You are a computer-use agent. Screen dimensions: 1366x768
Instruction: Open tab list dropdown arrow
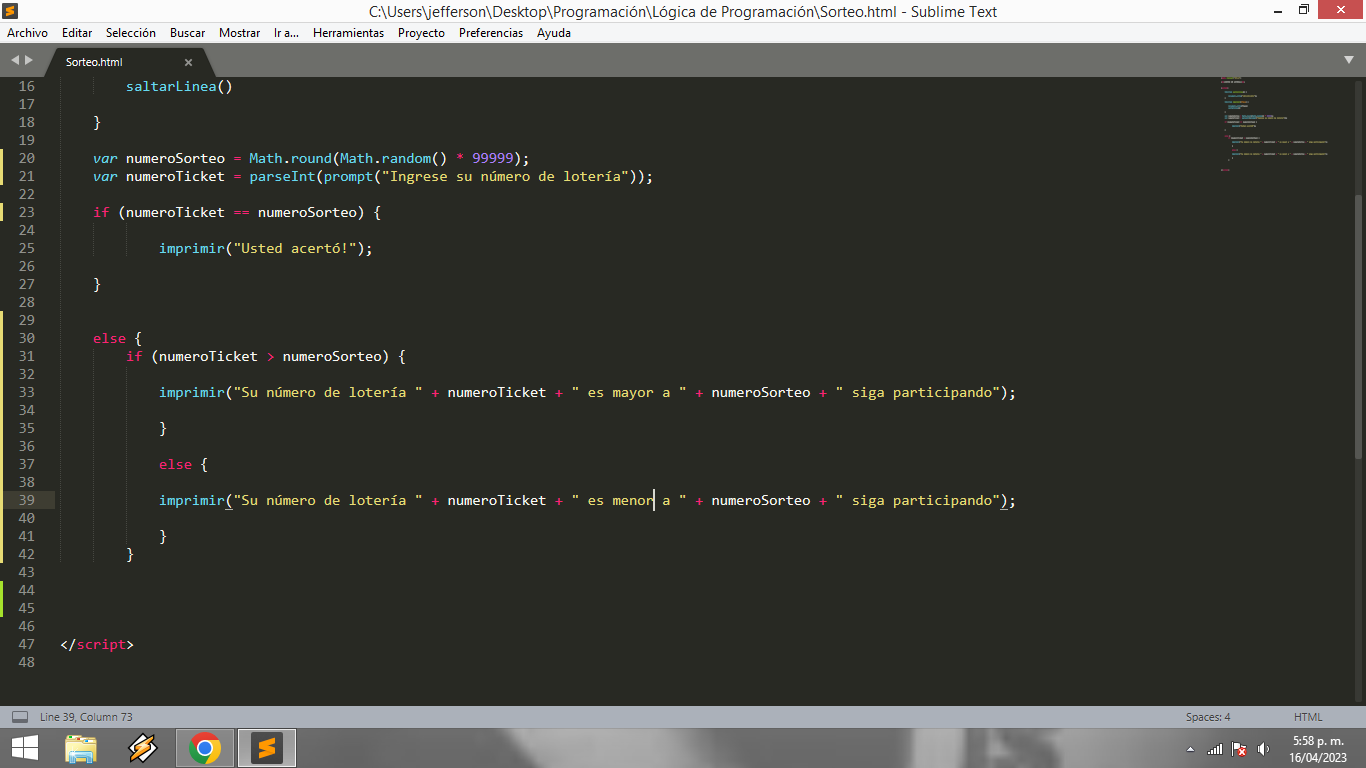tap(1350, 61)
